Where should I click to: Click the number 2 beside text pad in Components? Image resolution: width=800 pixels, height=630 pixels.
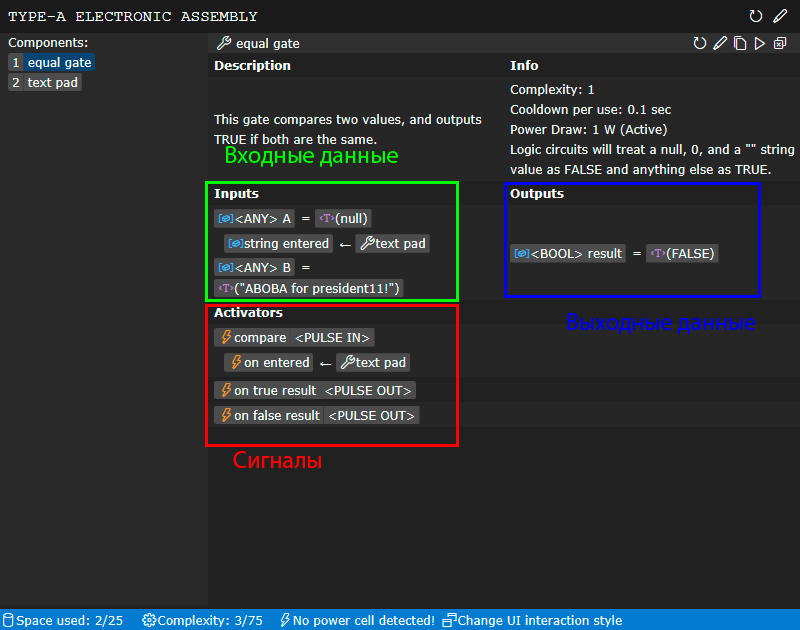16,83
